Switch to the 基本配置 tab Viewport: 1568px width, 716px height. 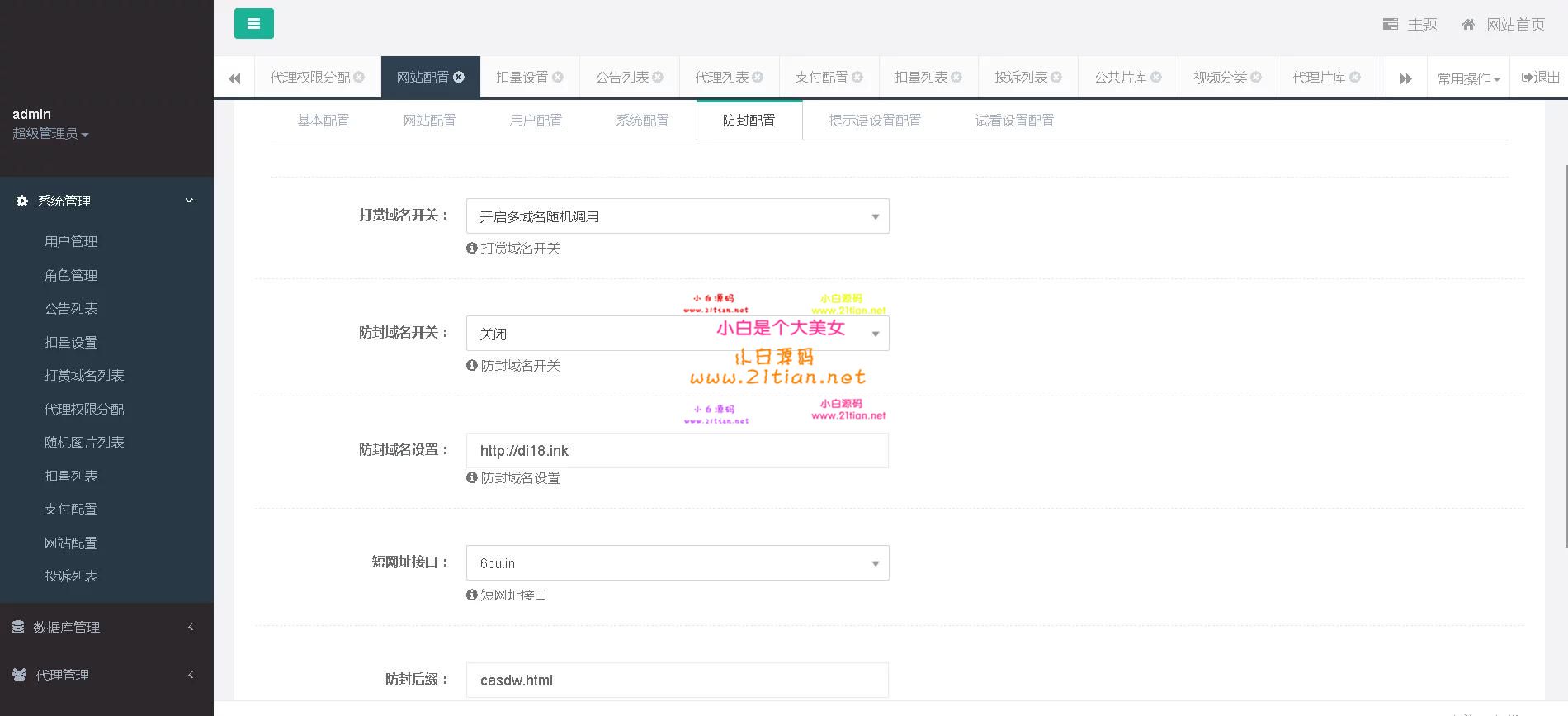(324, 121)
